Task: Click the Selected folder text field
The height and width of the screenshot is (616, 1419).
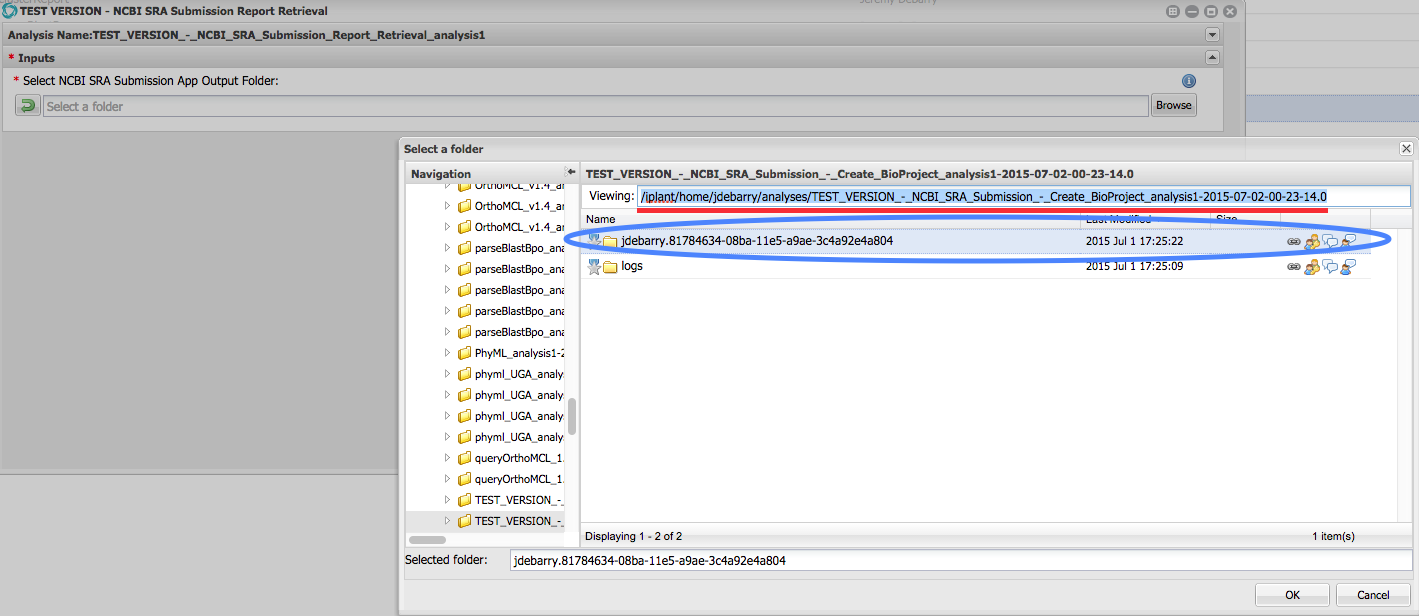Action: (961, 561)
